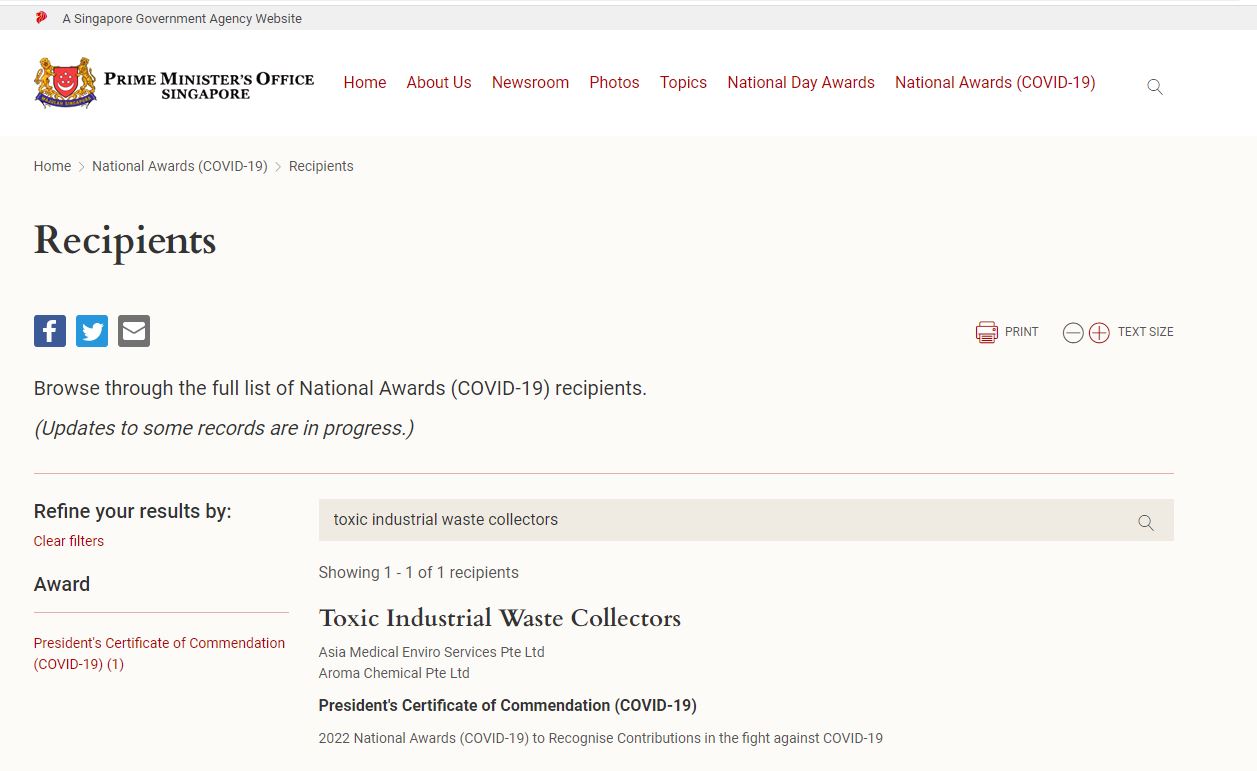Share page via Twitter icon
Screen dimensions: 1257x771
92,331
